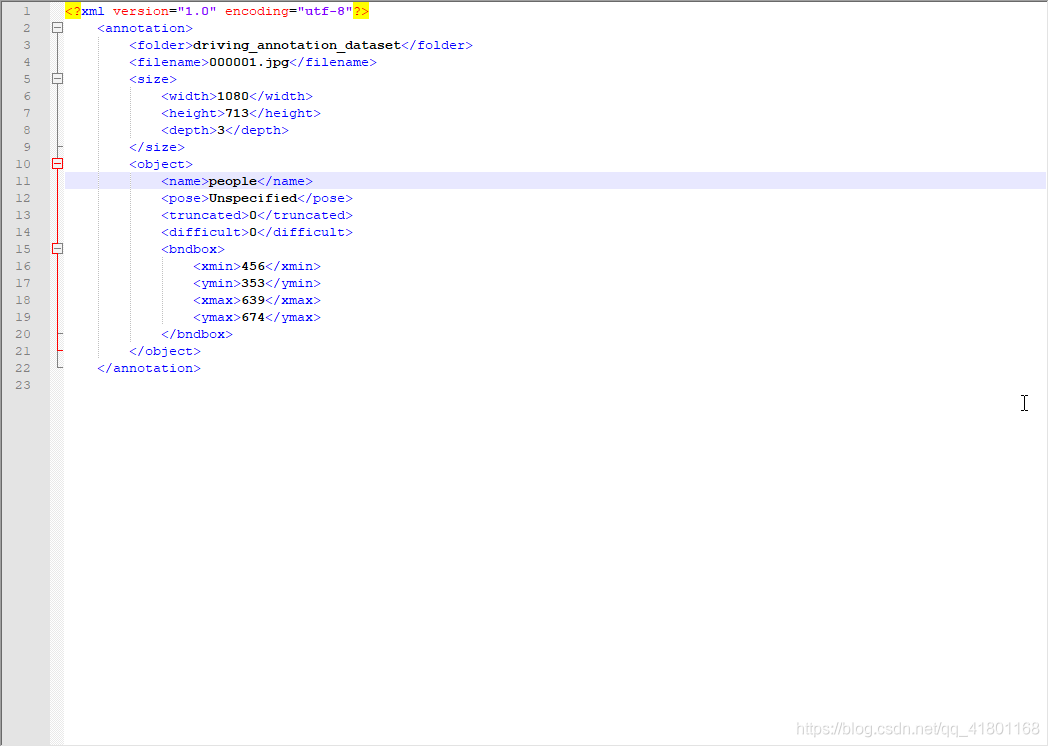Click truncated value 0
This screenshot has width=1049, height=747.
click(x=253, y=215)
